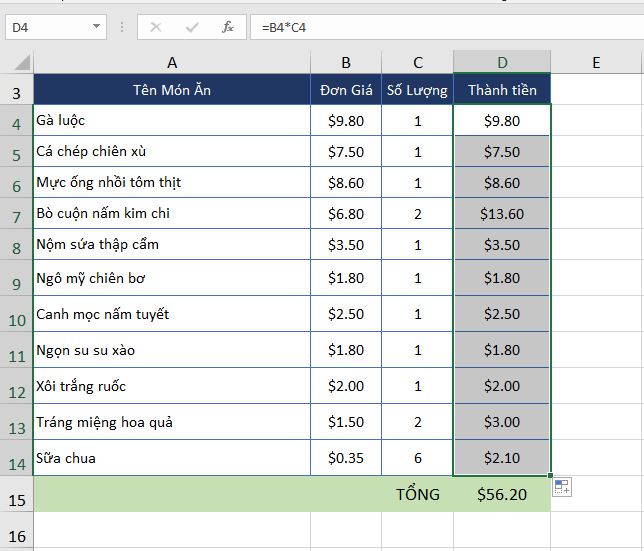Click the 'Tên Món Ăn' header cell
The height and width of the screenshot is (551, 644).
tap(172, 90)
